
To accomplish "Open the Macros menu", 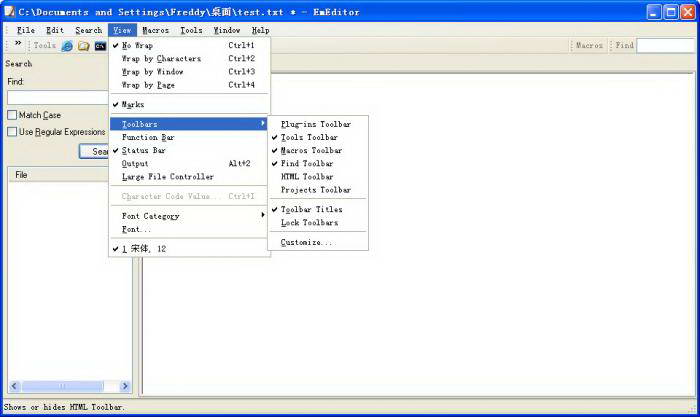I will pyautogui.click(x=155, y=30).
